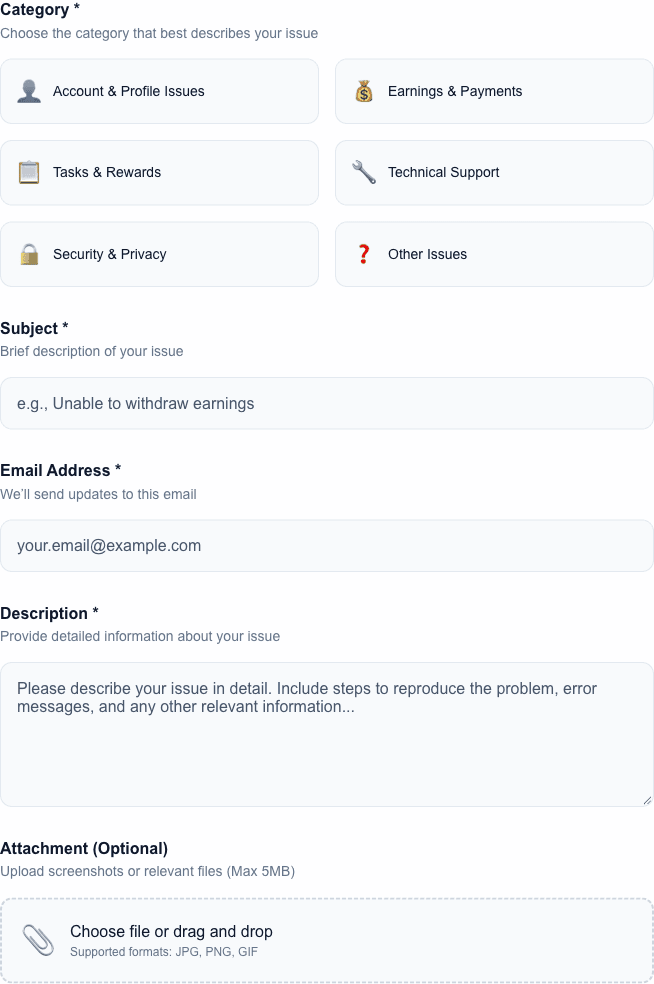The width and height of the screenshot is (654, 984).
Task: Click the Description textarea resize handle
Action: [647, 800]
